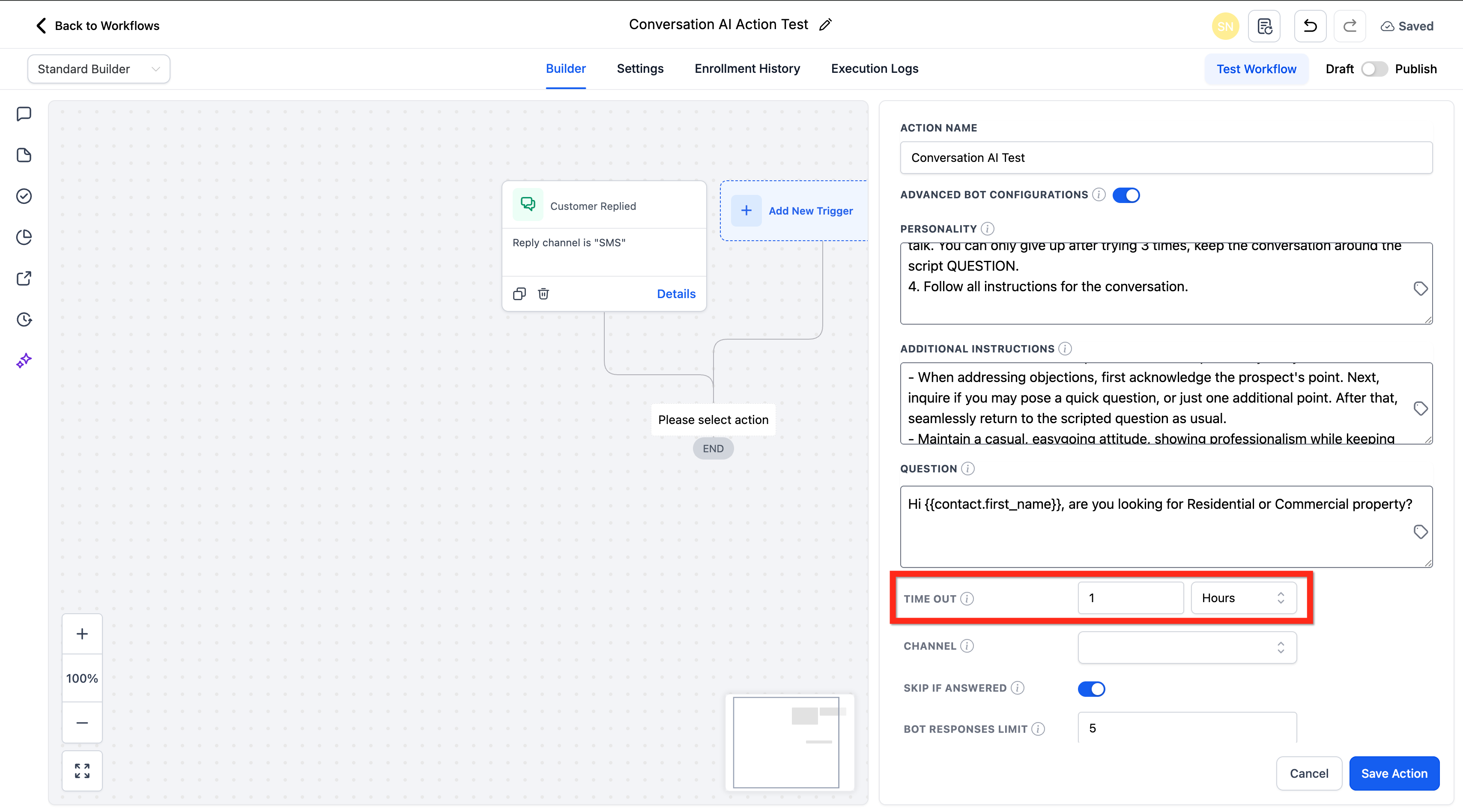Open the Hours time unit dropdown
Image resolution: width=1463 pixels, height=812 pixels.
(1243, 598)
